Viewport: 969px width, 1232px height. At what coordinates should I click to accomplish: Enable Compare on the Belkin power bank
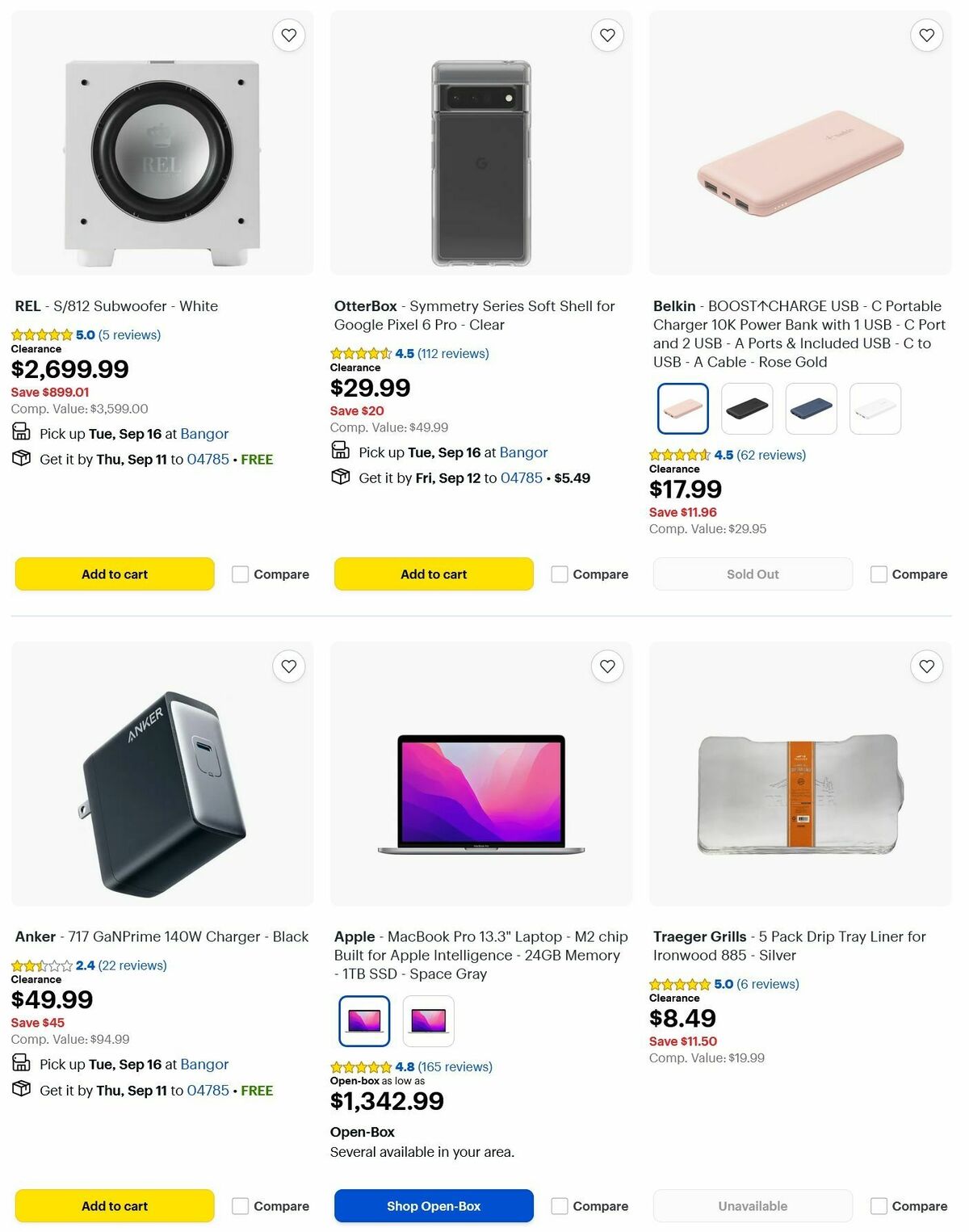pyautogui.click(x=878, y=574)
